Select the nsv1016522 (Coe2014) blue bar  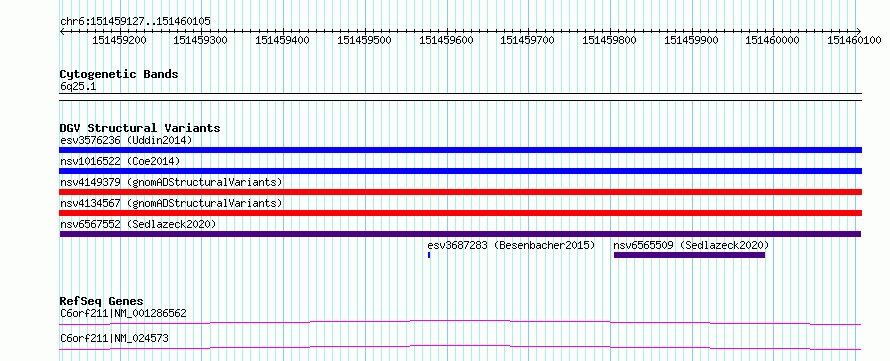pyautogui.click(x=460, y=171)
